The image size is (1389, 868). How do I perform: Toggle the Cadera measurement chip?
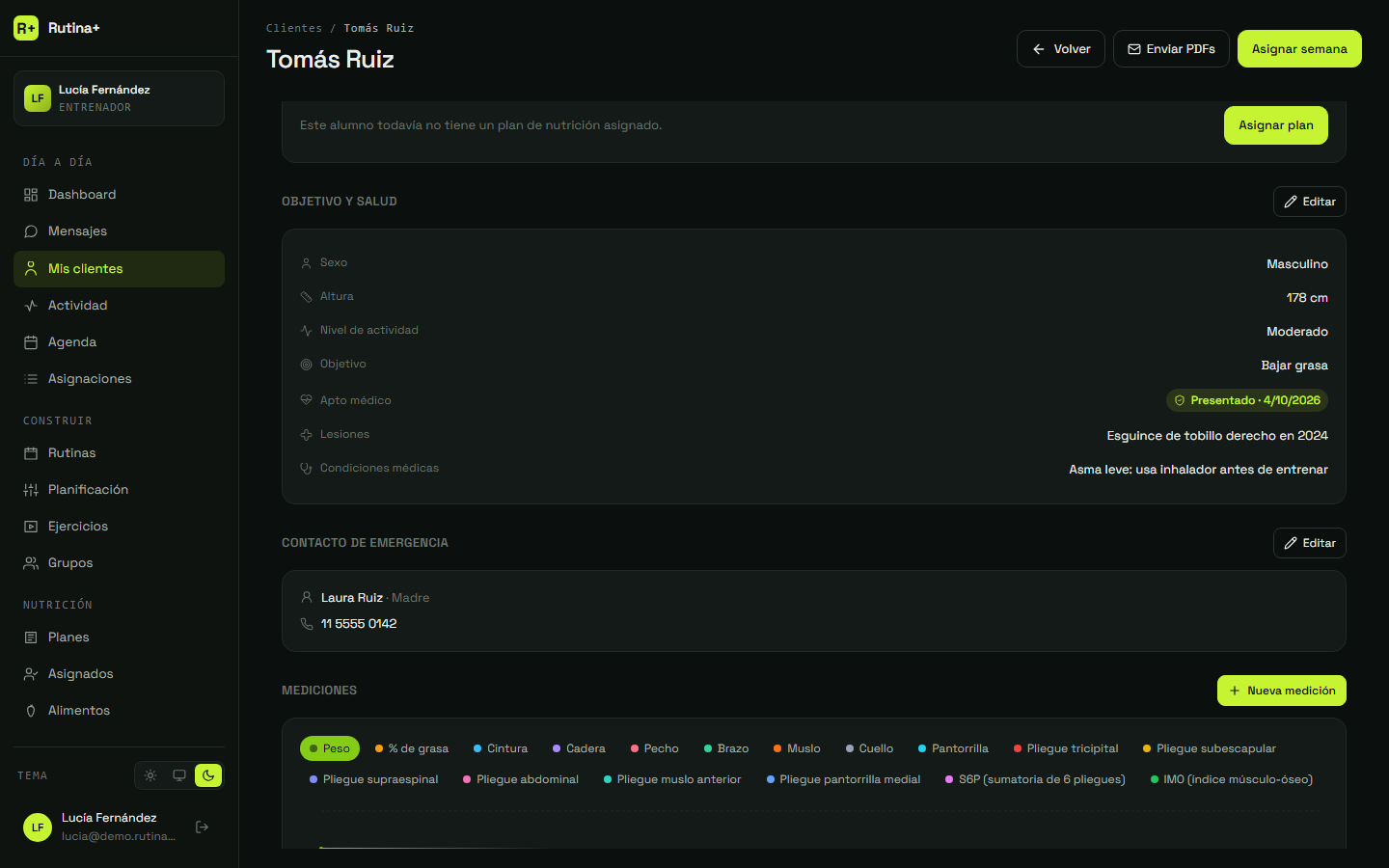[579, 748]
